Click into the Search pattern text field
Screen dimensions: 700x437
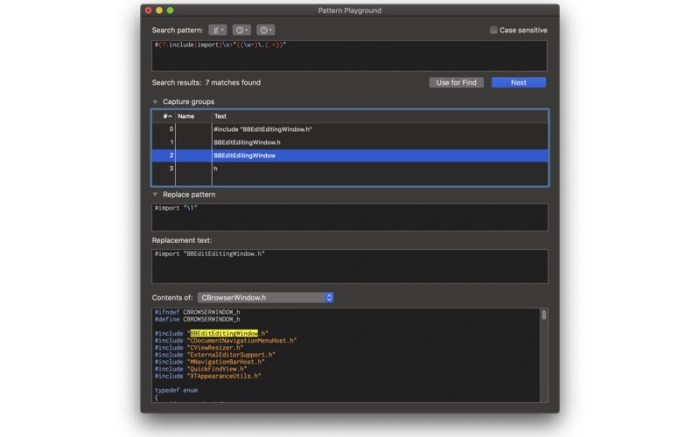coord(350,56)
